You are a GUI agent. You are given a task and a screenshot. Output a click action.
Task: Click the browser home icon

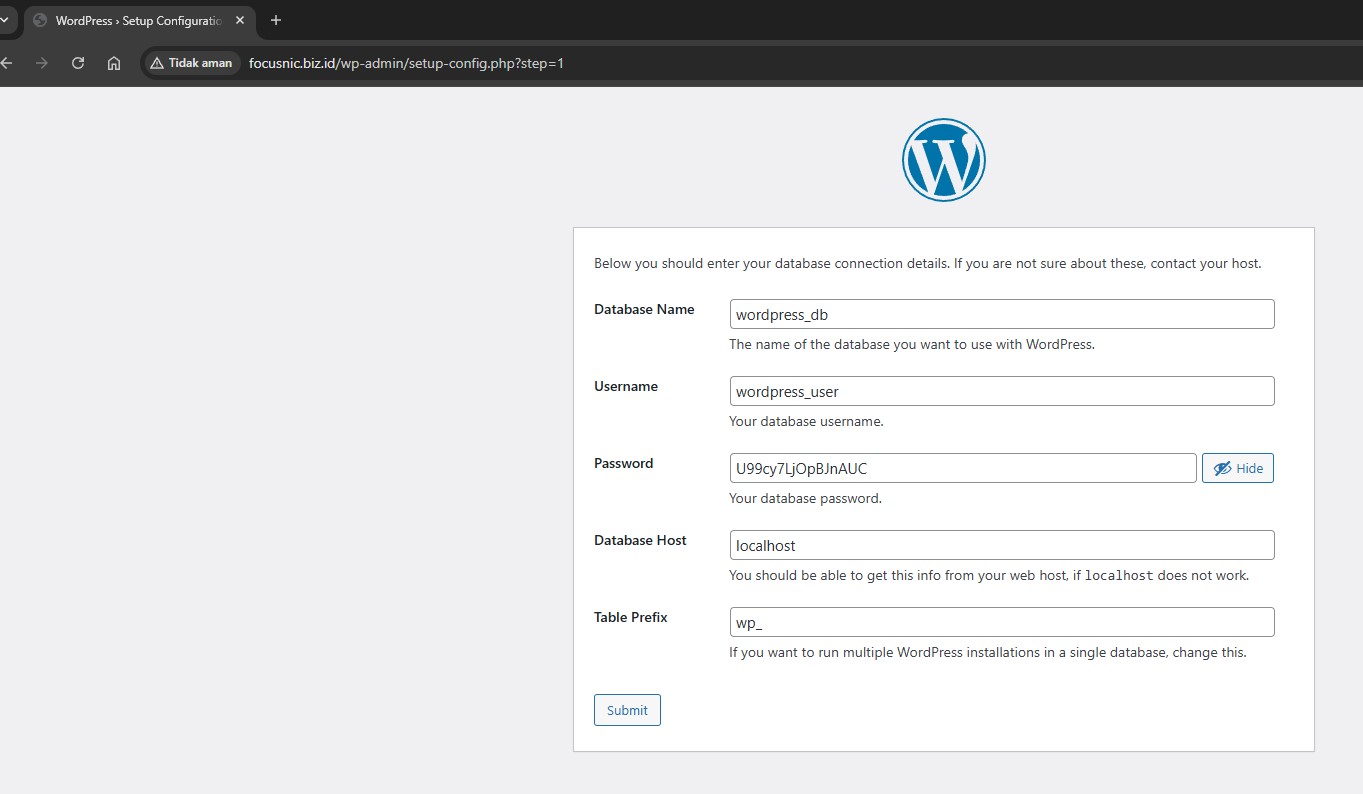(114, 63)
